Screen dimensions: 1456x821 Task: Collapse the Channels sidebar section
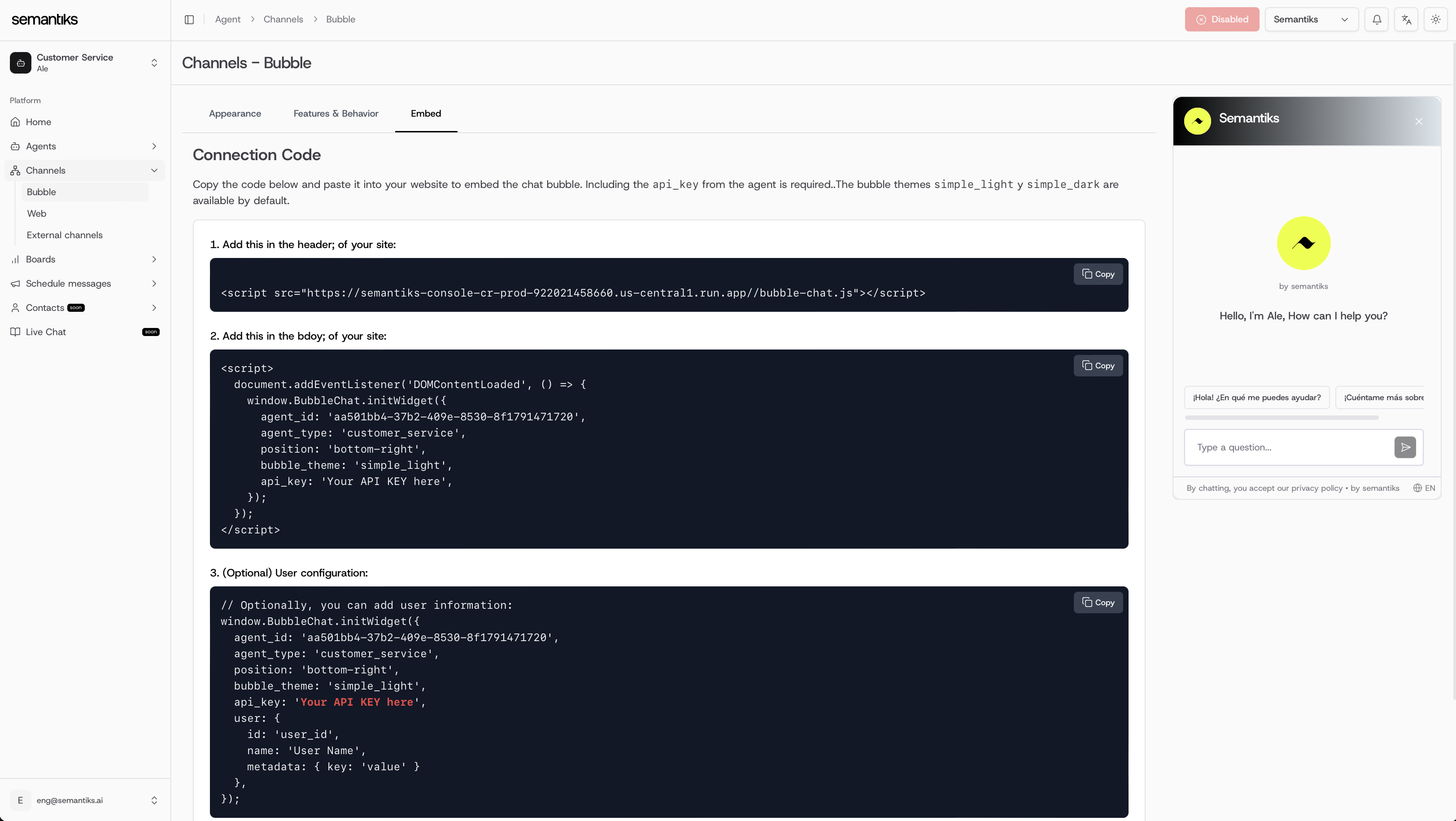coord(154,171)
